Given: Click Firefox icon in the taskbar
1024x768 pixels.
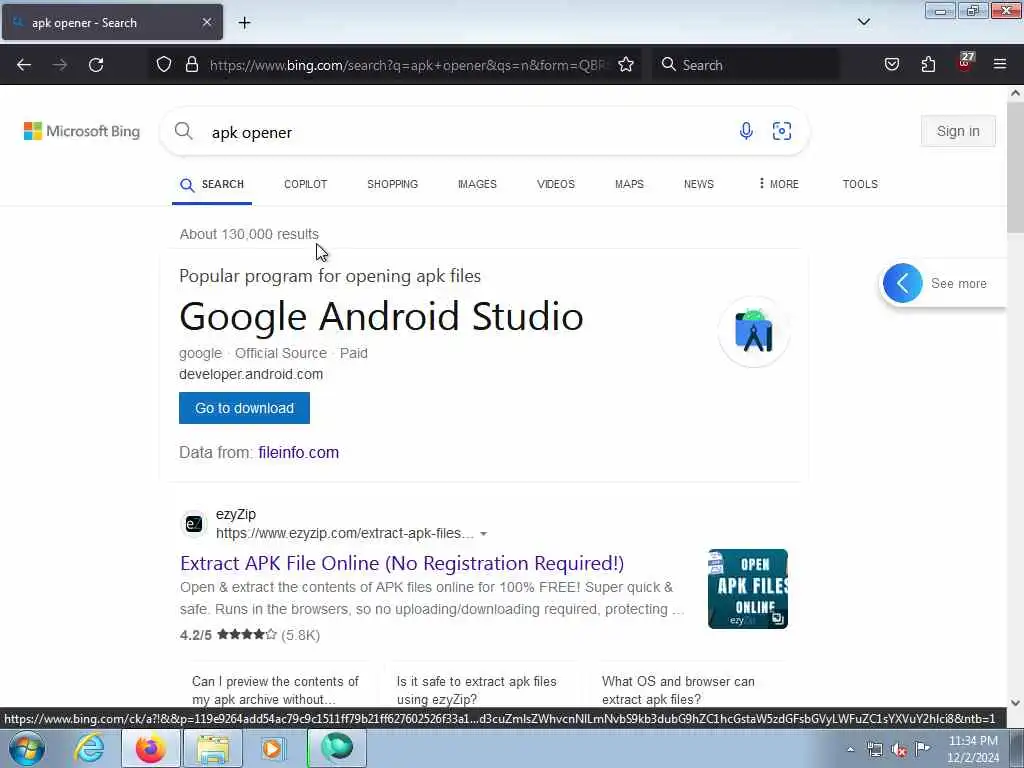Looking at the screenshot, I should point(150,748).
